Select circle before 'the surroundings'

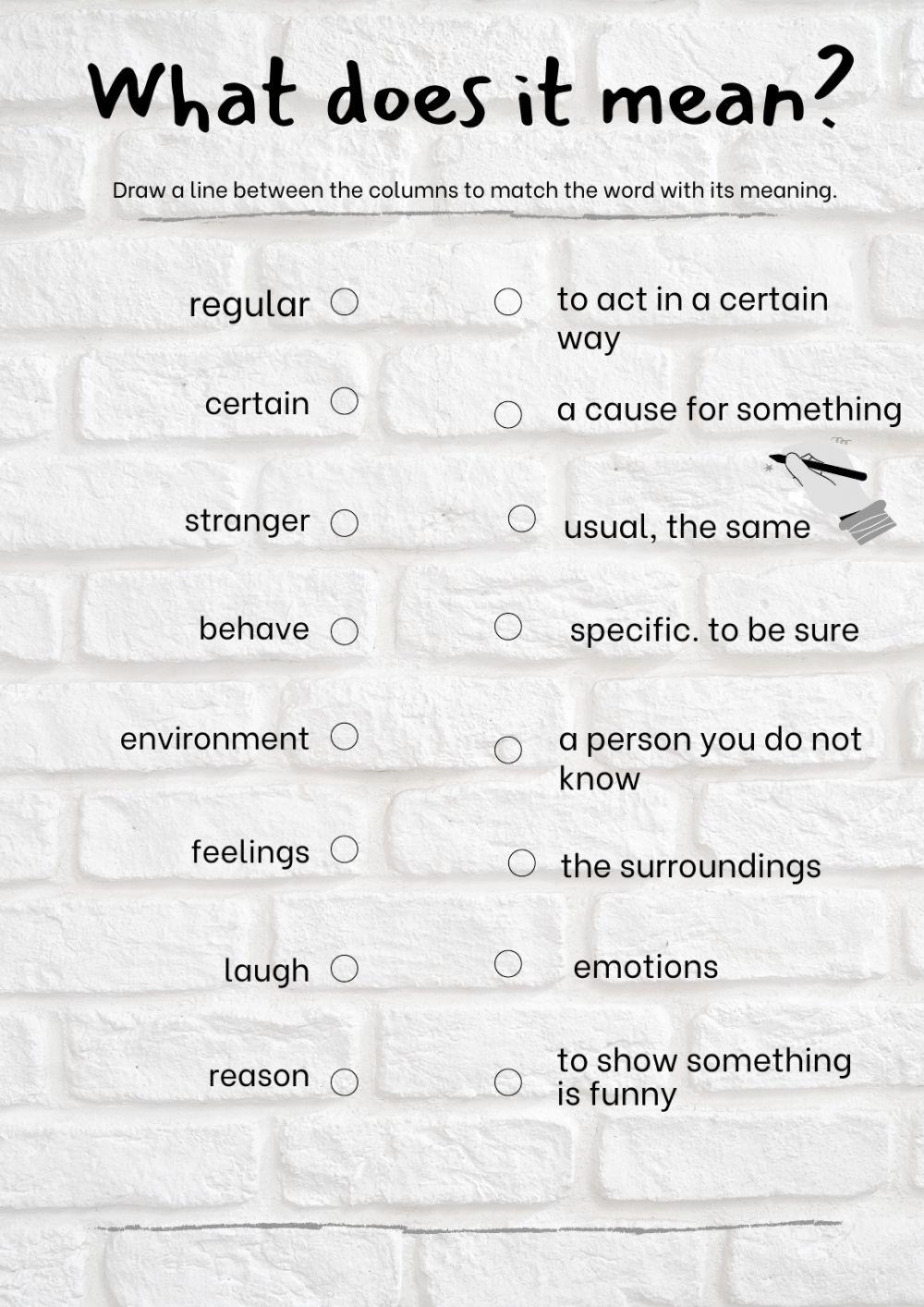click(x=522, y=863)
